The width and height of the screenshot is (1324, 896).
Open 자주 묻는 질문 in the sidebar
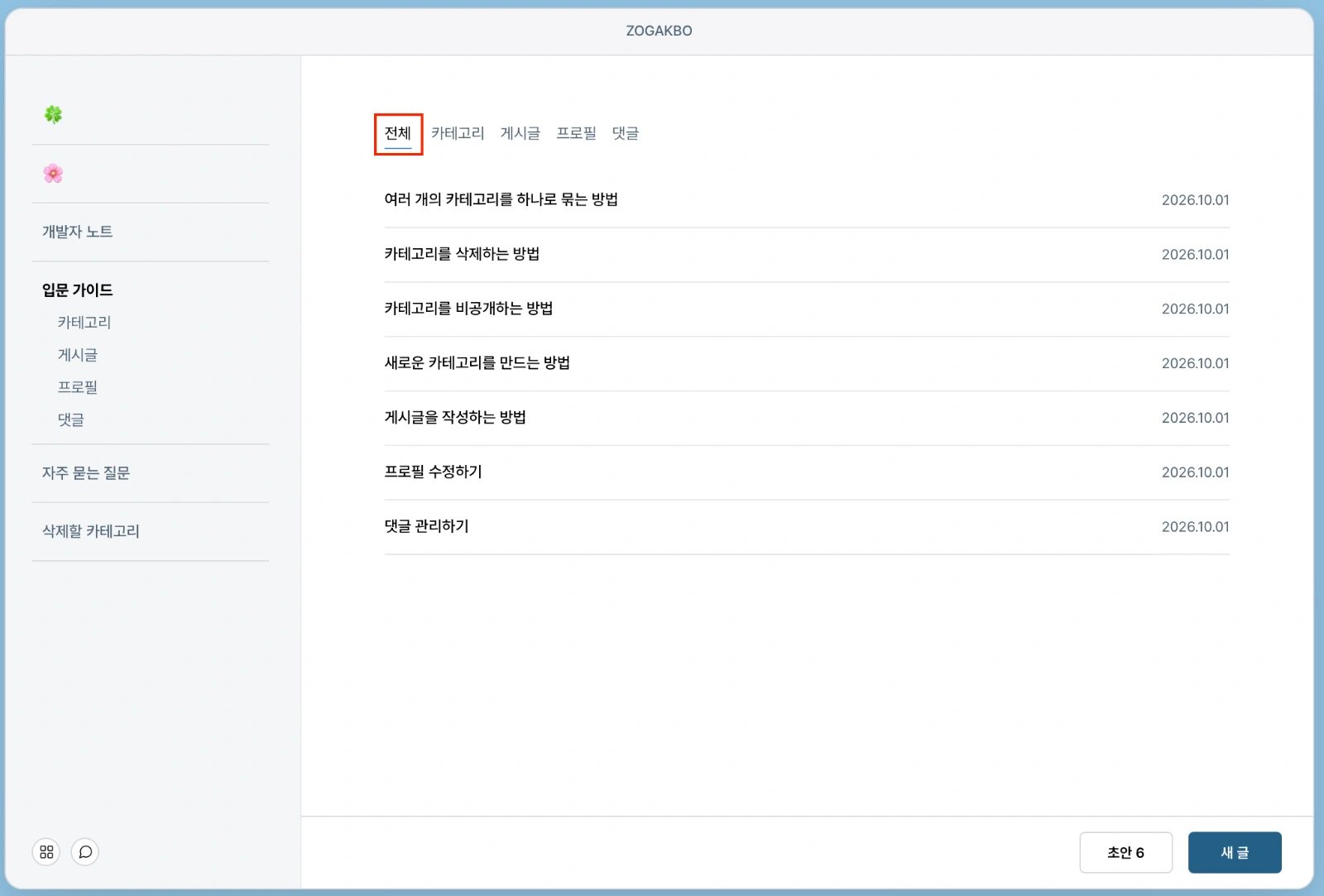pyautogui.click(x=86, y=473)
